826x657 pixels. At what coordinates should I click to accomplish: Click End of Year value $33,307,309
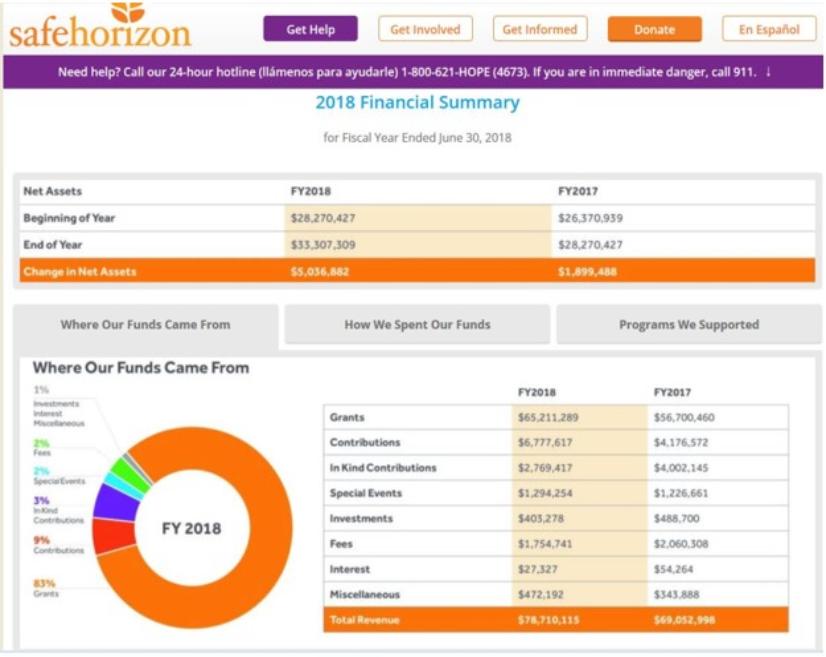(x=323, y=245)
